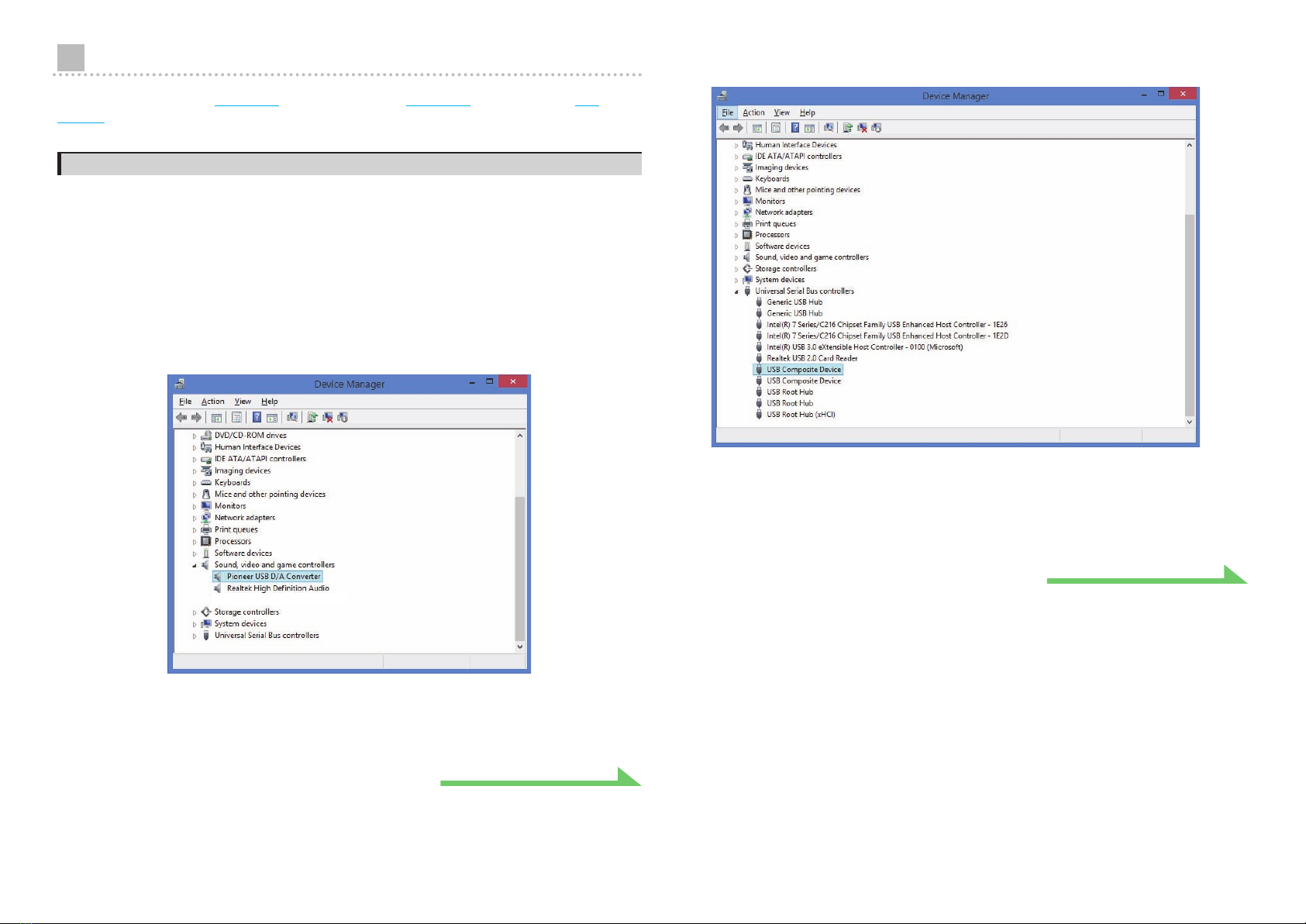
Task: Click scrollbar down arrow in window with Pioneer converter
Action: point(520,646)
